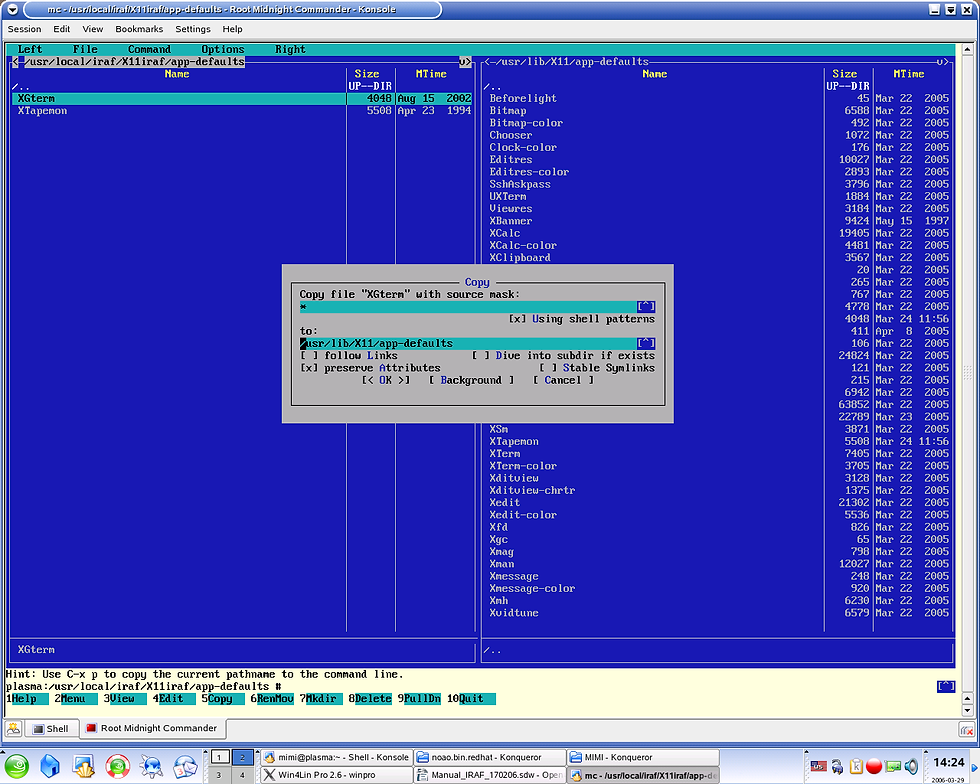
Task: Open the history dropdown of the destination path field
Action: click(x=646, y=343)
